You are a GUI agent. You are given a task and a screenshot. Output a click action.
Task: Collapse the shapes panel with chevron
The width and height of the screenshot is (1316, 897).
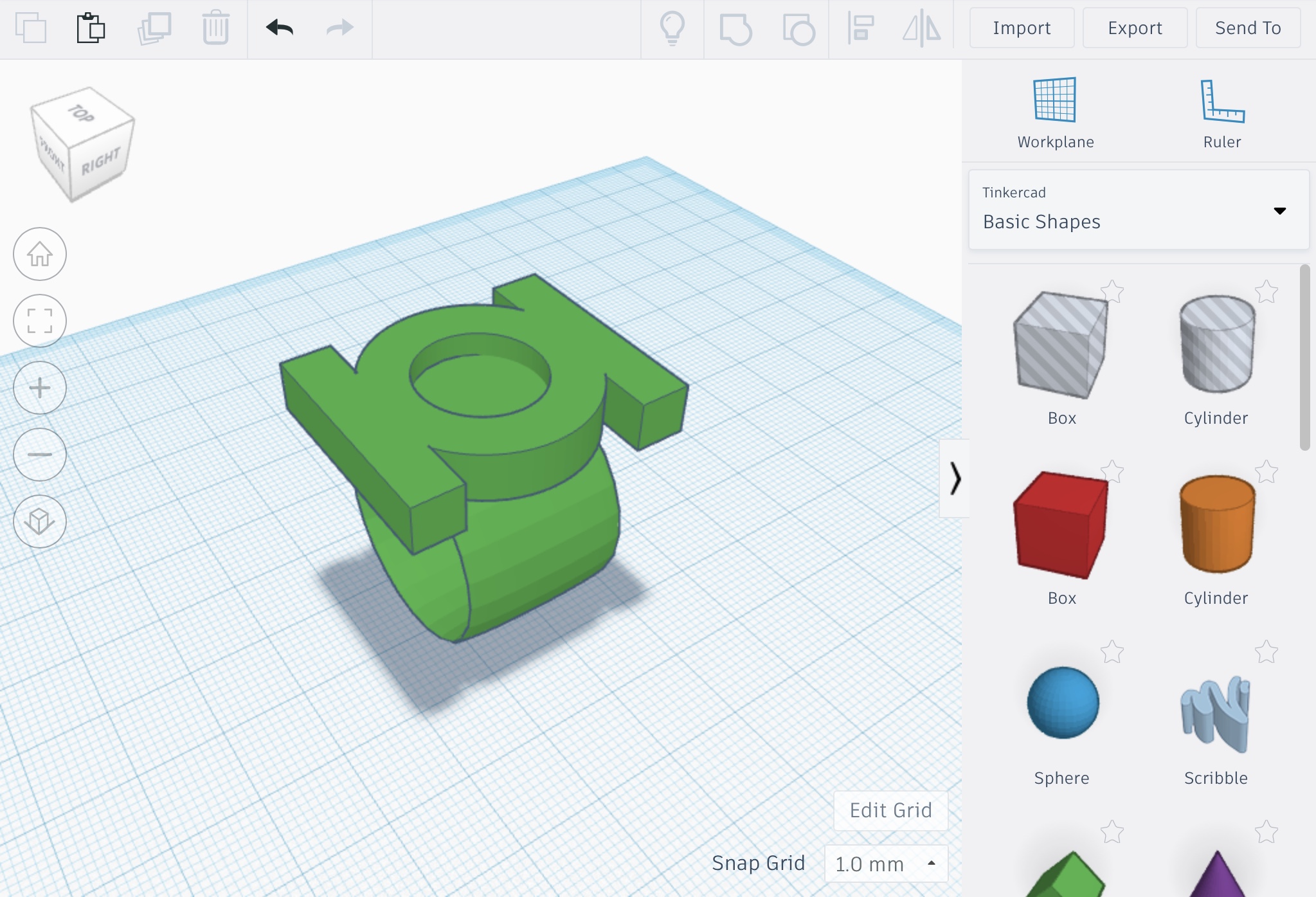[955, 478]
